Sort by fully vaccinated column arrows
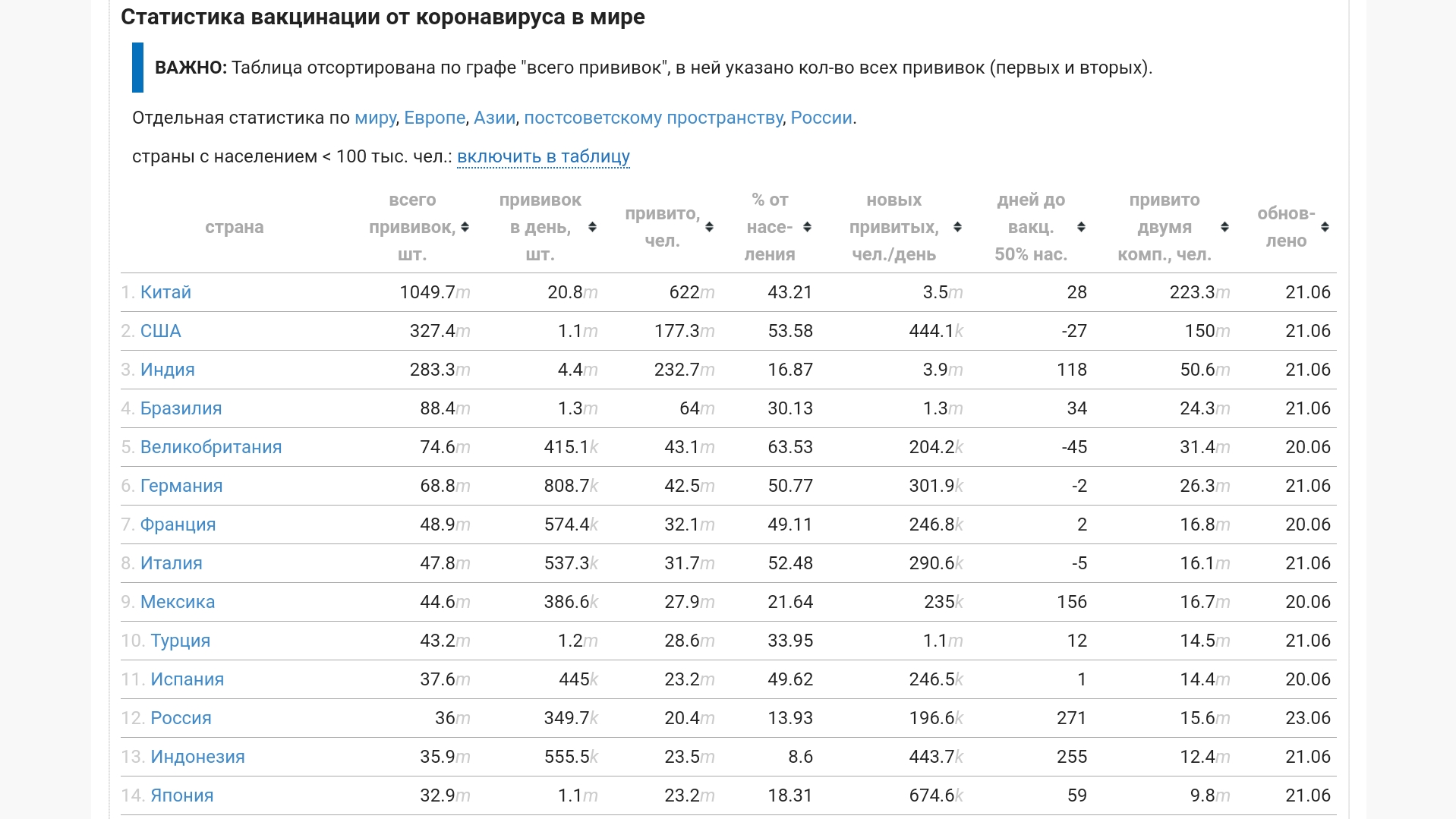The width and height of the screenshot is (1456, 819). click(x=1224, y=227)
